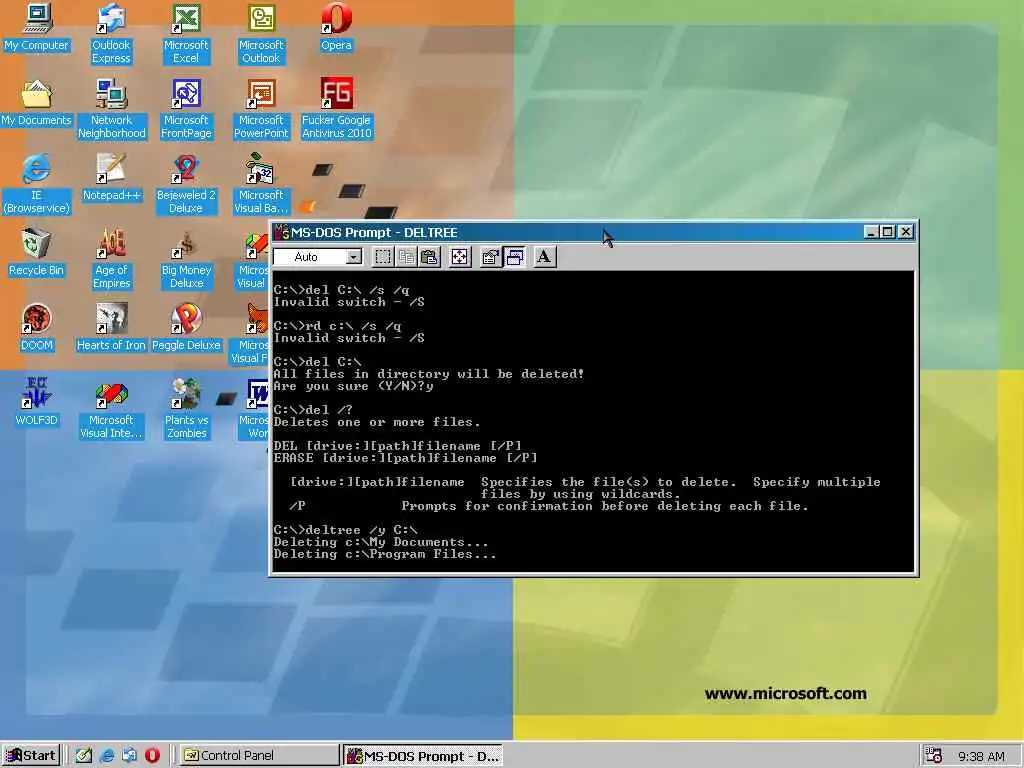Click the MS-DOS system icon in title bar
Viewport: 1024px width, 768px height.
click(281, 232)
